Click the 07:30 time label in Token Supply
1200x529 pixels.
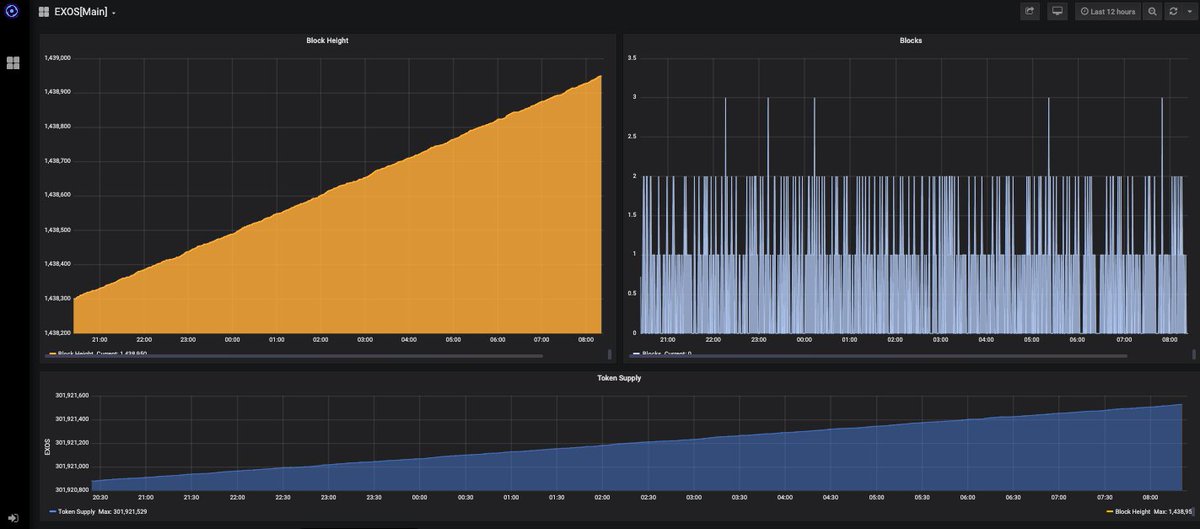pos(1105,497)
